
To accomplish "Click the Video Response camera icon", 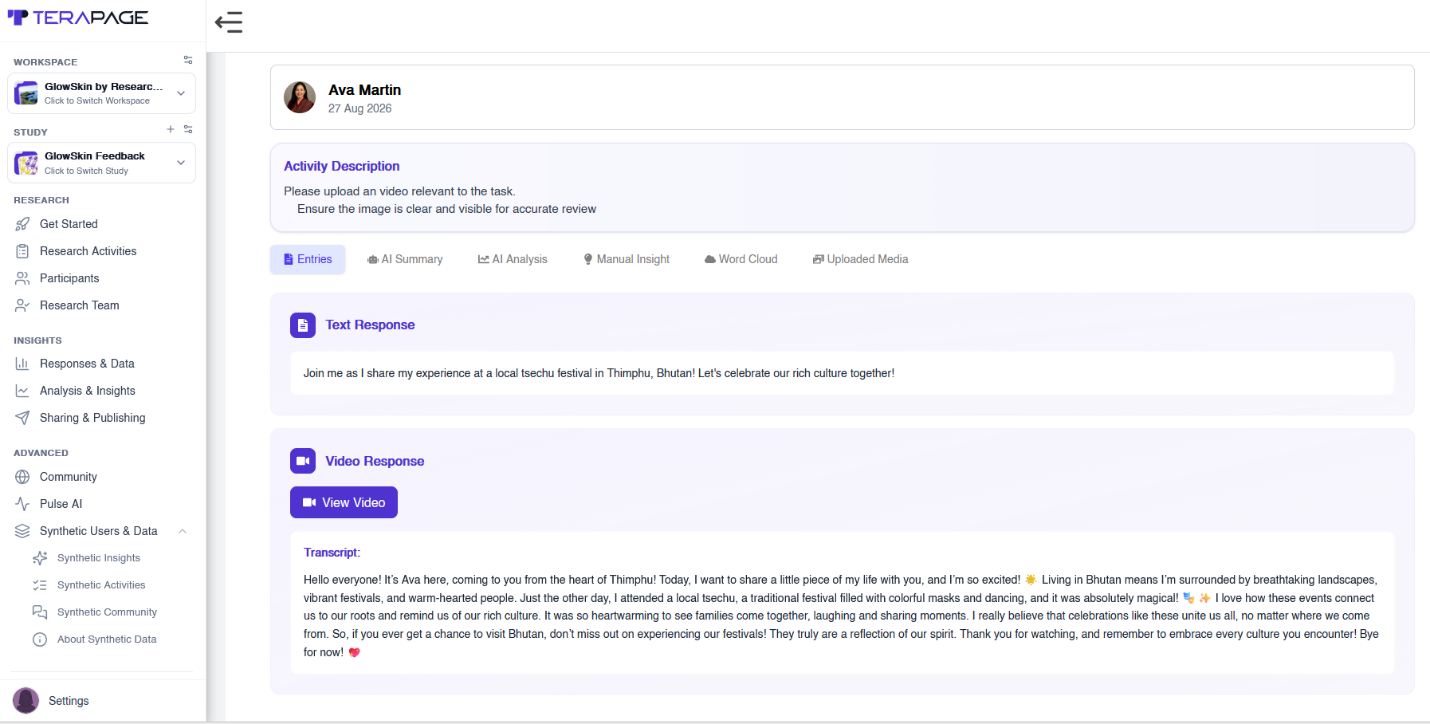I will tap(303, 461).
